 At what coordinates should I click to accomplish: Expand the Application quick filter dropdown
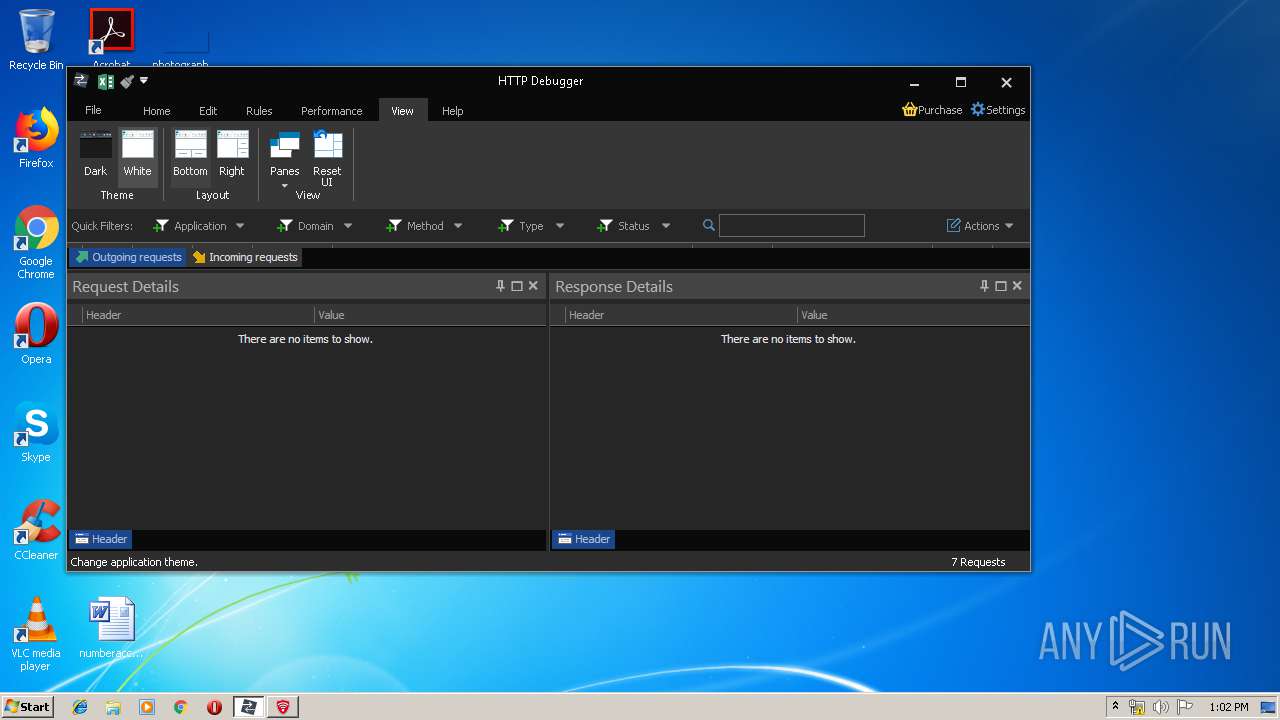(x=240, y=226)
